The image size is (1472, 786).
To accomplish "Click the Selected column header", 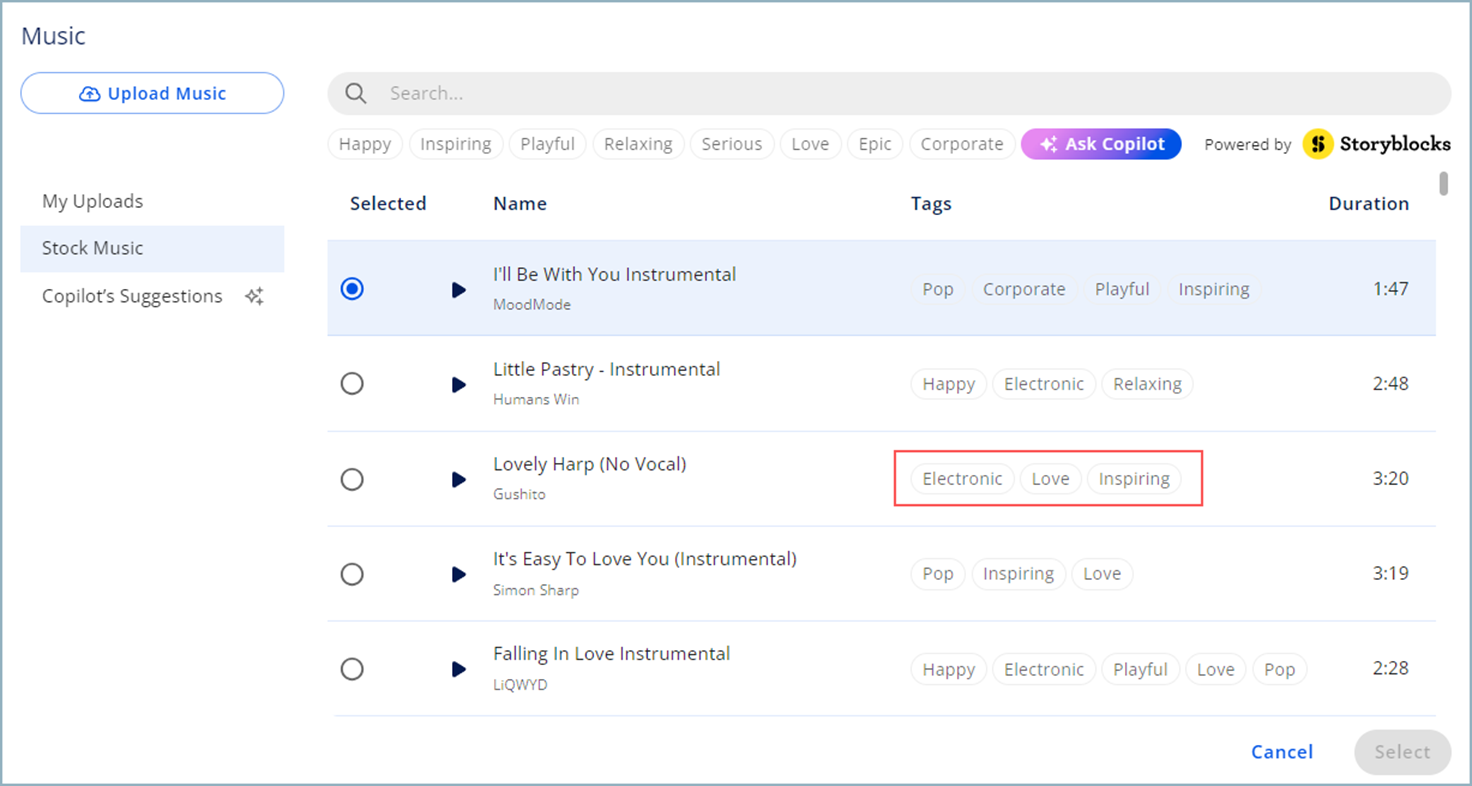I will [388, 203].
